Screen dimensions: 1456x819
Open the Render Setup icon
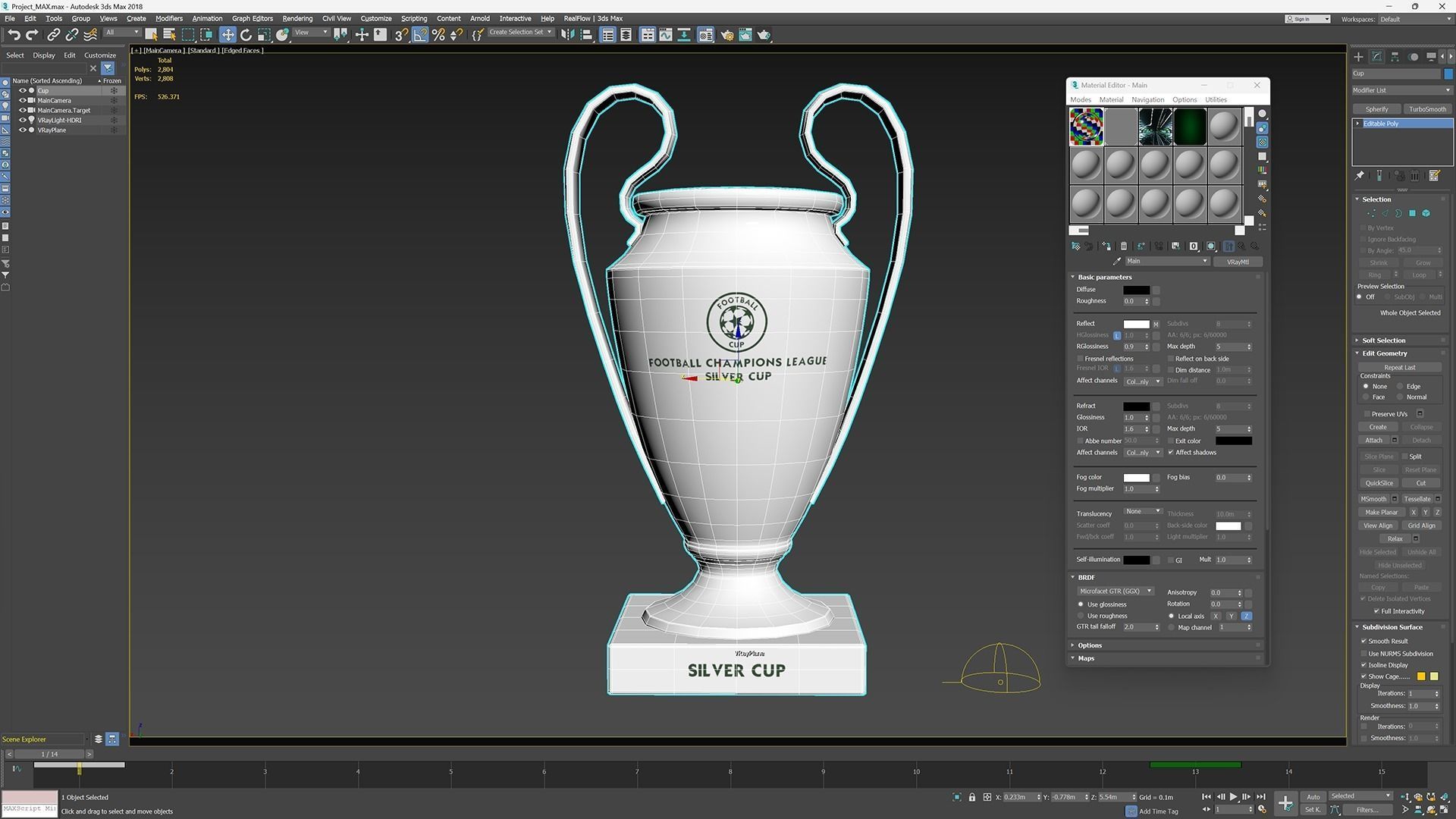point(727,34)
